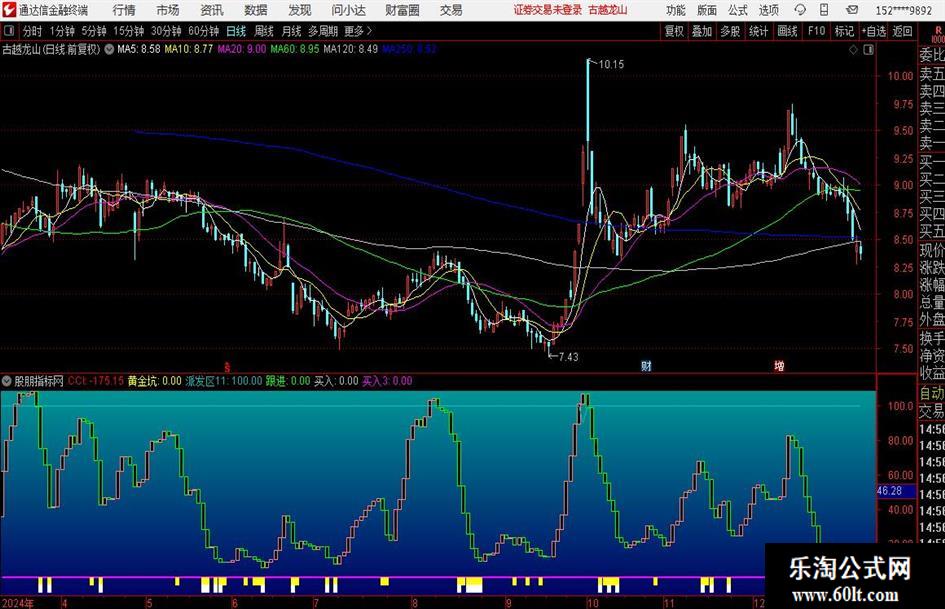Open the mobile phone icon in title bar
The image size is (945, 609).
tap(824, 10)
